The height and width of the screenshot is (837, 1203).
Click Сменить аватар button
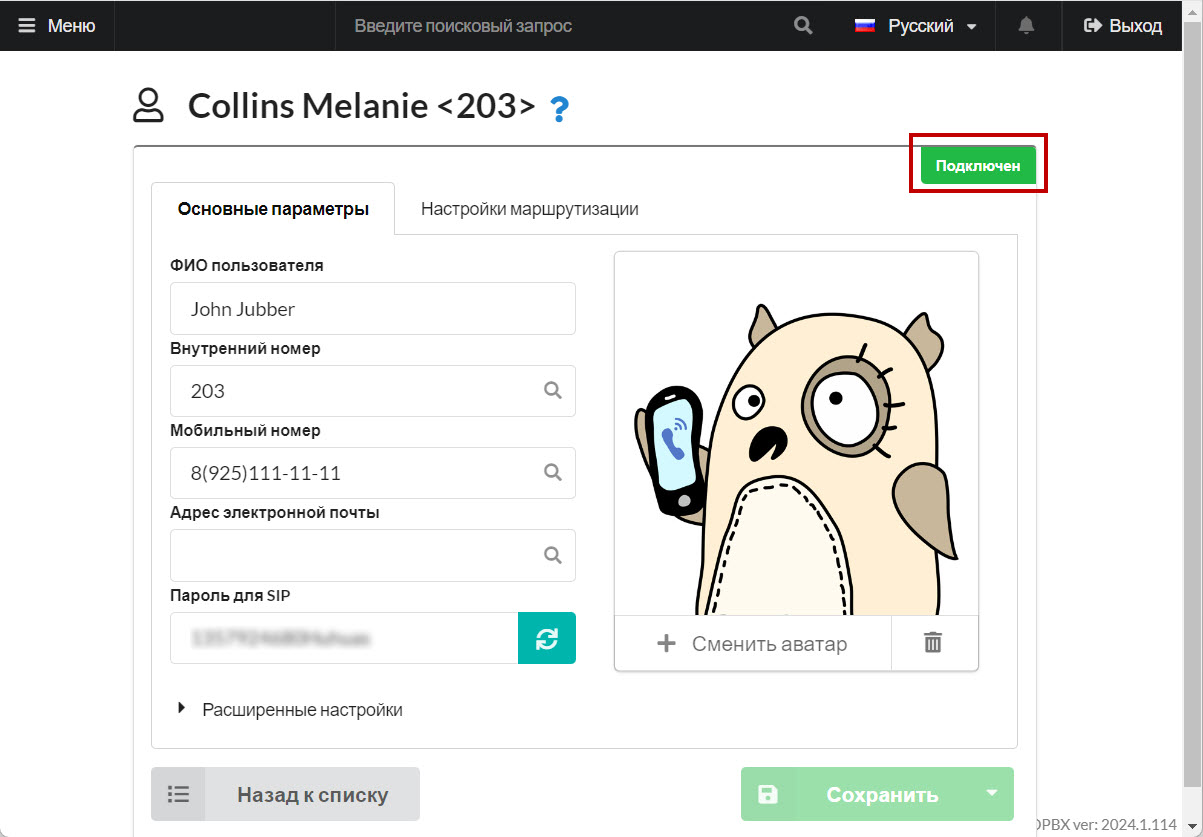point(752,643)
